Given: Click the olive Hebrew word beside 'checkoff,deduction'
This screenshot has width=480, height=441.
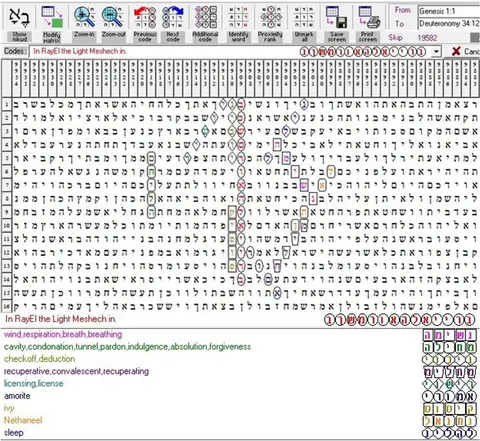Looking at the screenshot, I should (450, 360).
